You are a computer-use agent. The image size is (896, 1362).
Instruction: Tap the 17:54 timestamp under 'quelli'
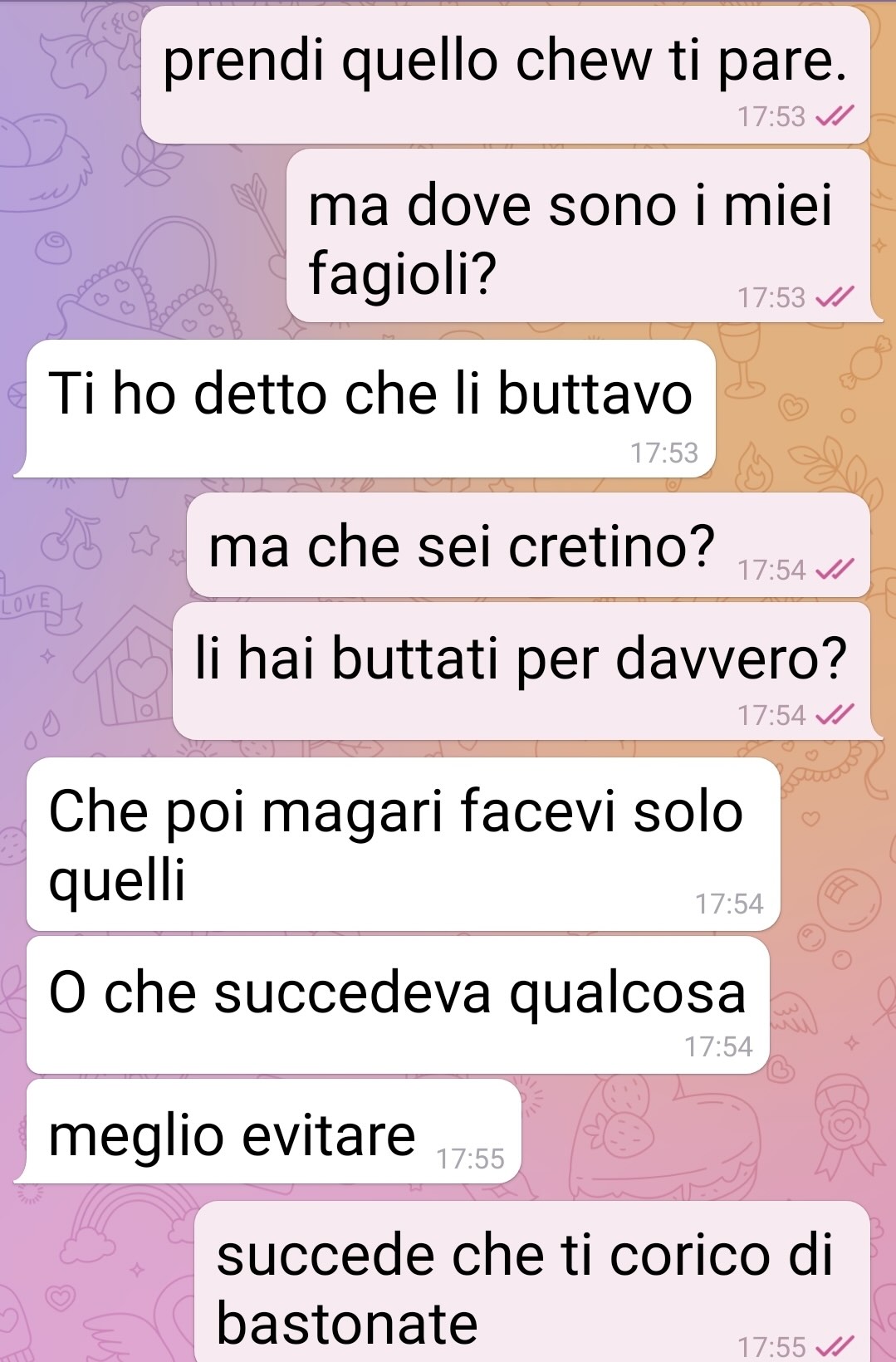729,904
